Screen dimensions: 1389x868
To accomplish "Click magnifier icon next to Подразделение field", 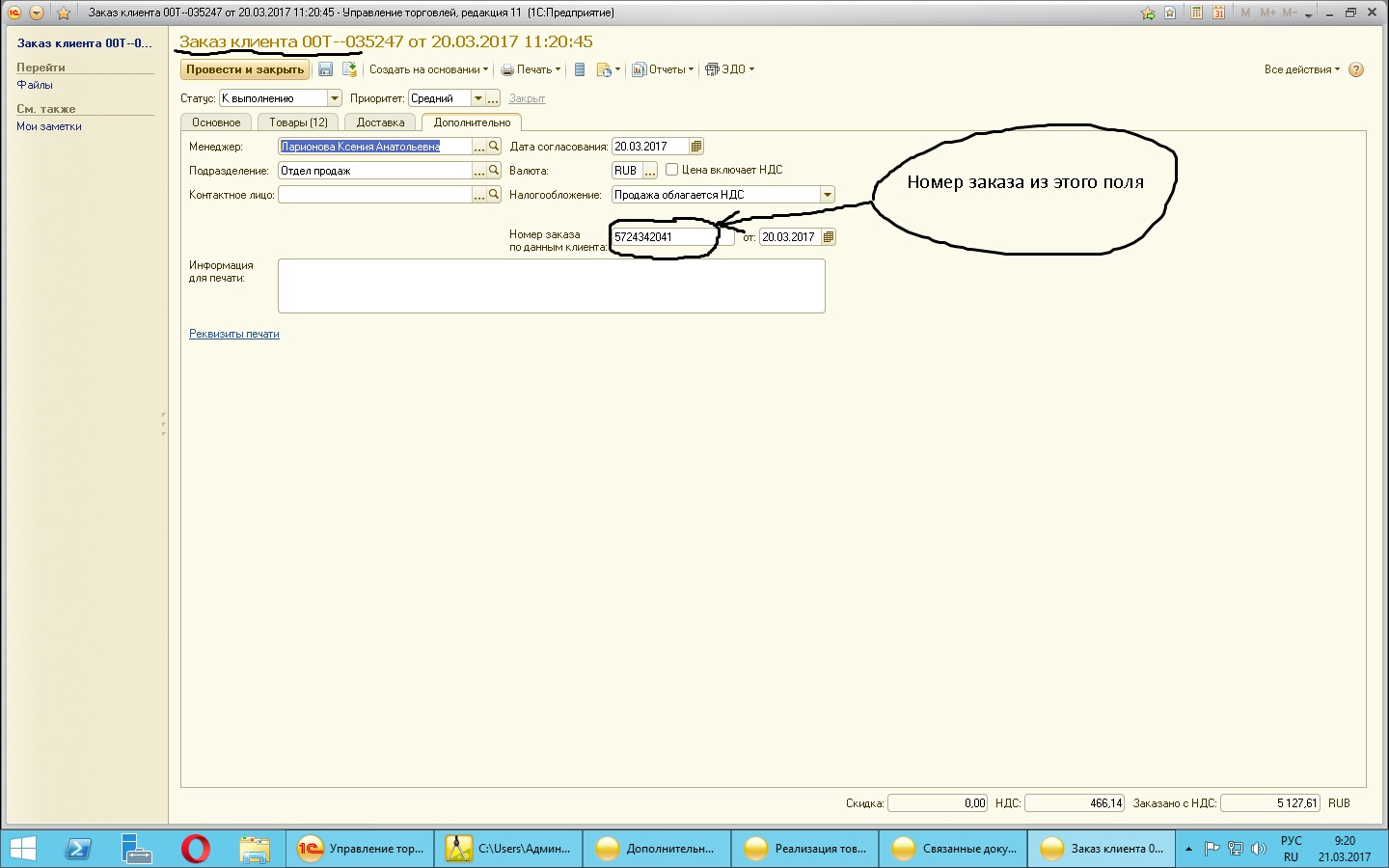I will (494, 171).
